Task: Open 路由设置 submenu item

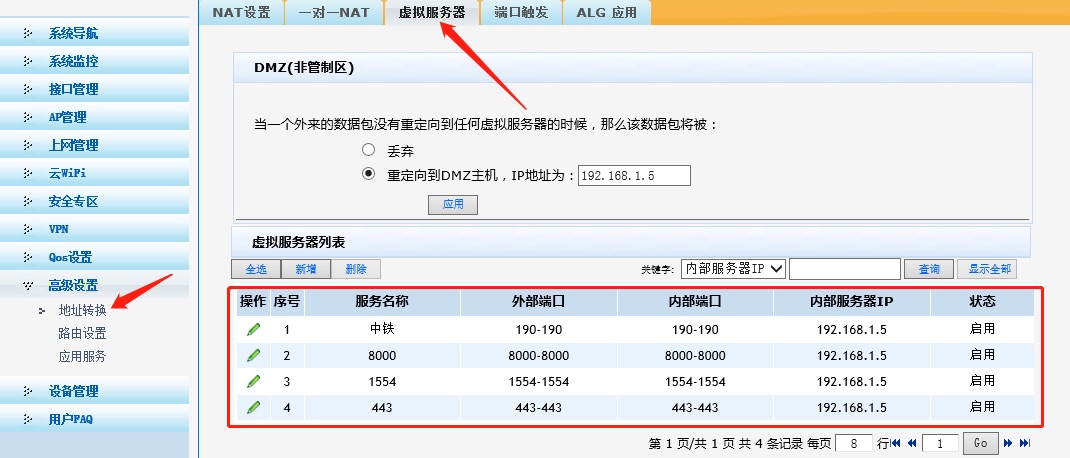Action: point(83,334)
